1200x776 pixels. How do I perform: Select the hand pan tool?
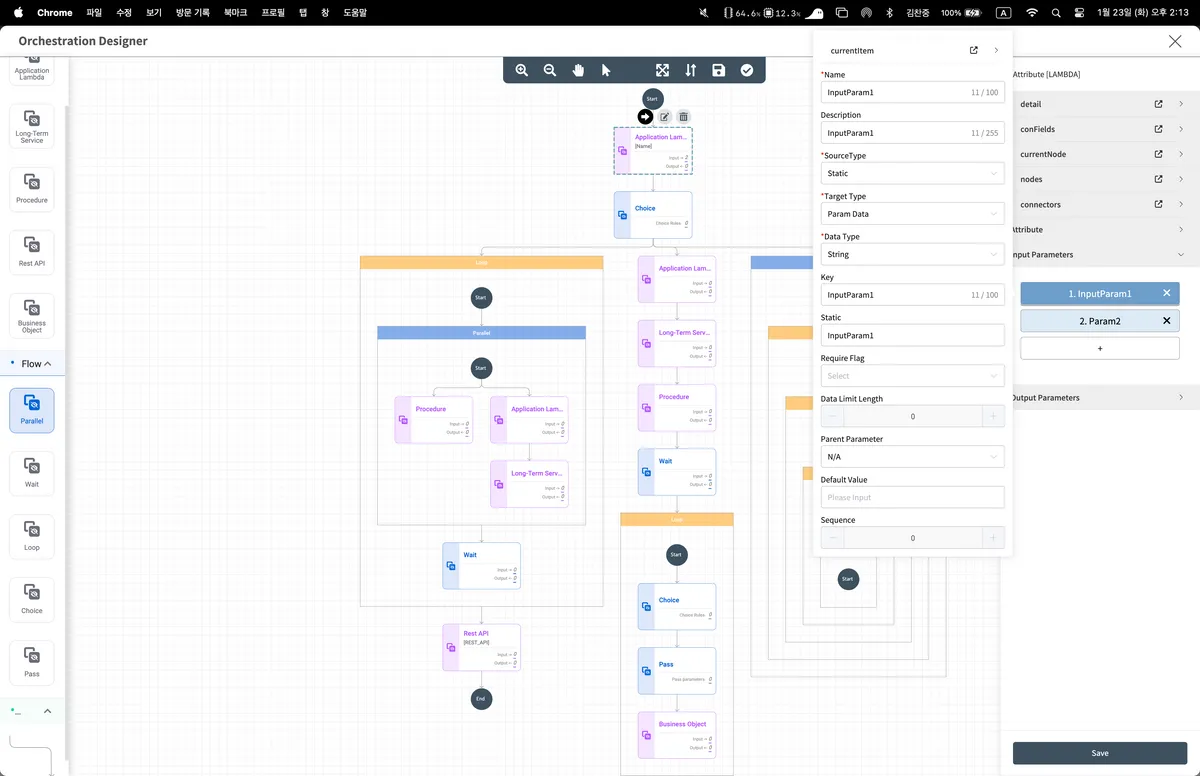coord(578,70)
